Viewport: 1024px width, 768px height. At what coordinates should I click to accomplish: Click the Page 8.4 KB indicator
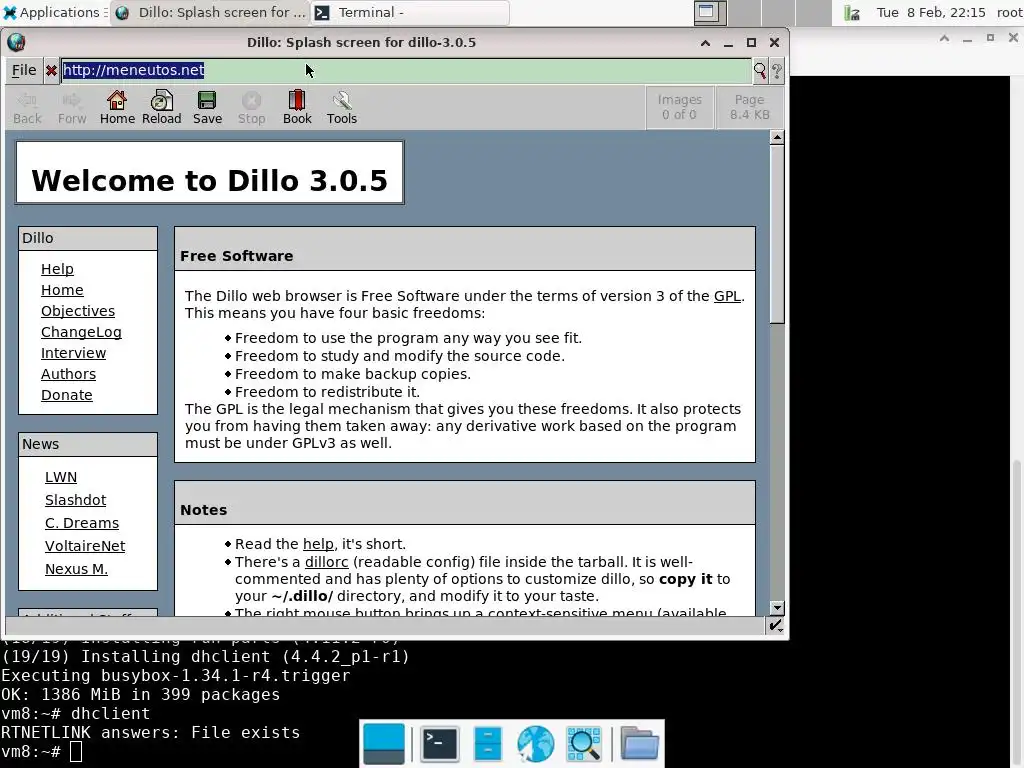click(750, 107)
